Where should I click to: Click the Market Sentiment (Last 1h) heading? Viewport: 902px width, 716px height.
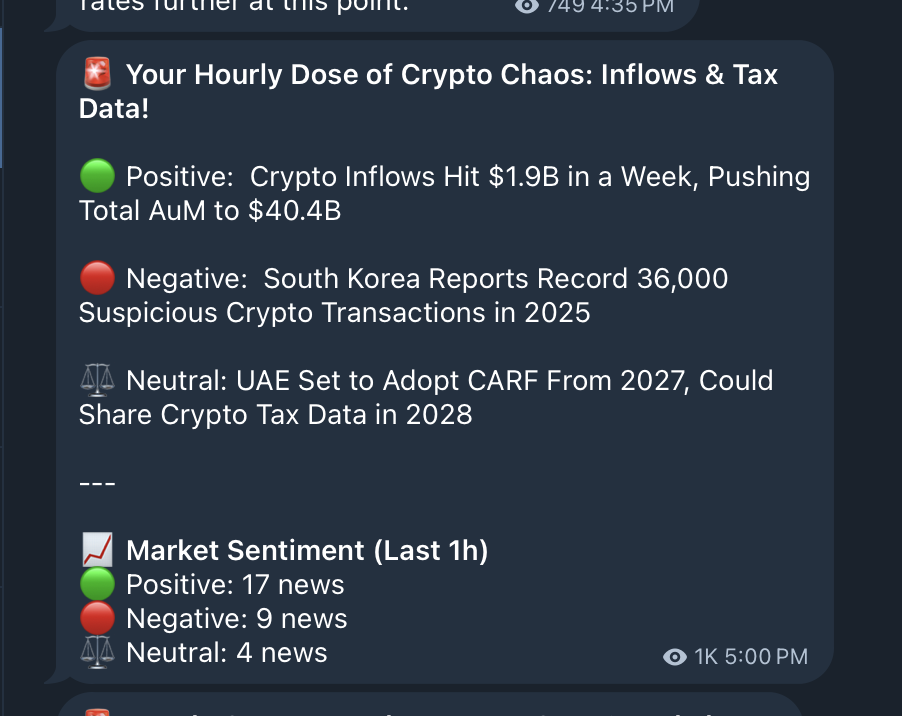[307, 551]
